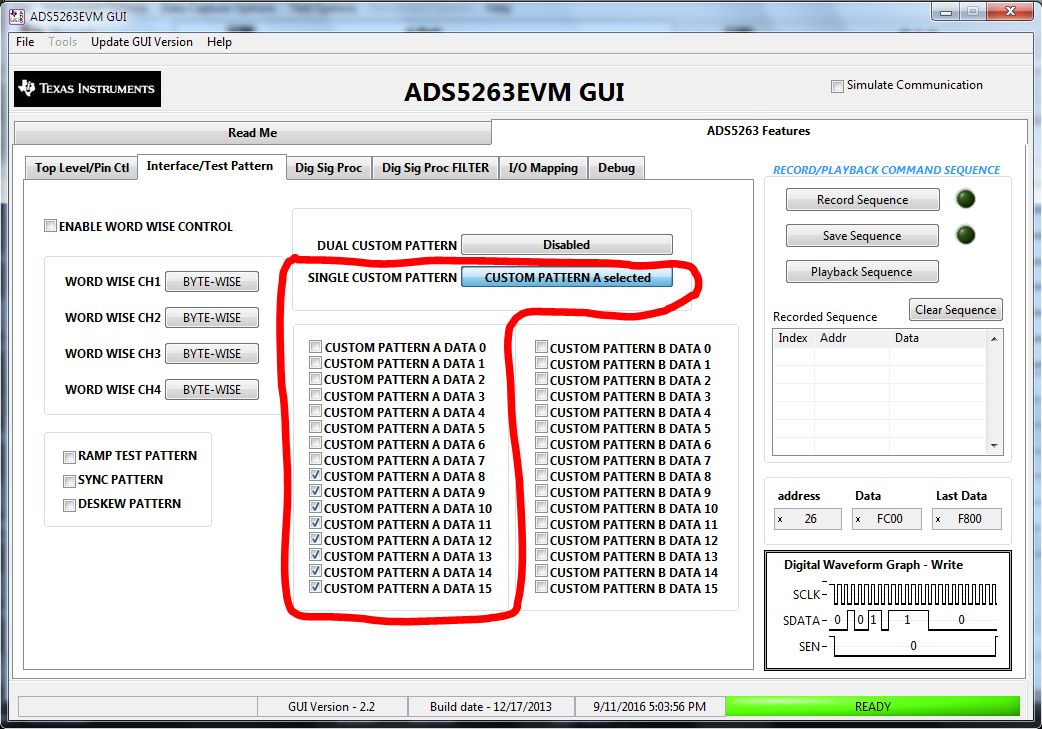Screen dimensions: 1042x729
Task: Toggle DUAL CUSTOM PATTERN Disabled button
Action: [566, 245]
